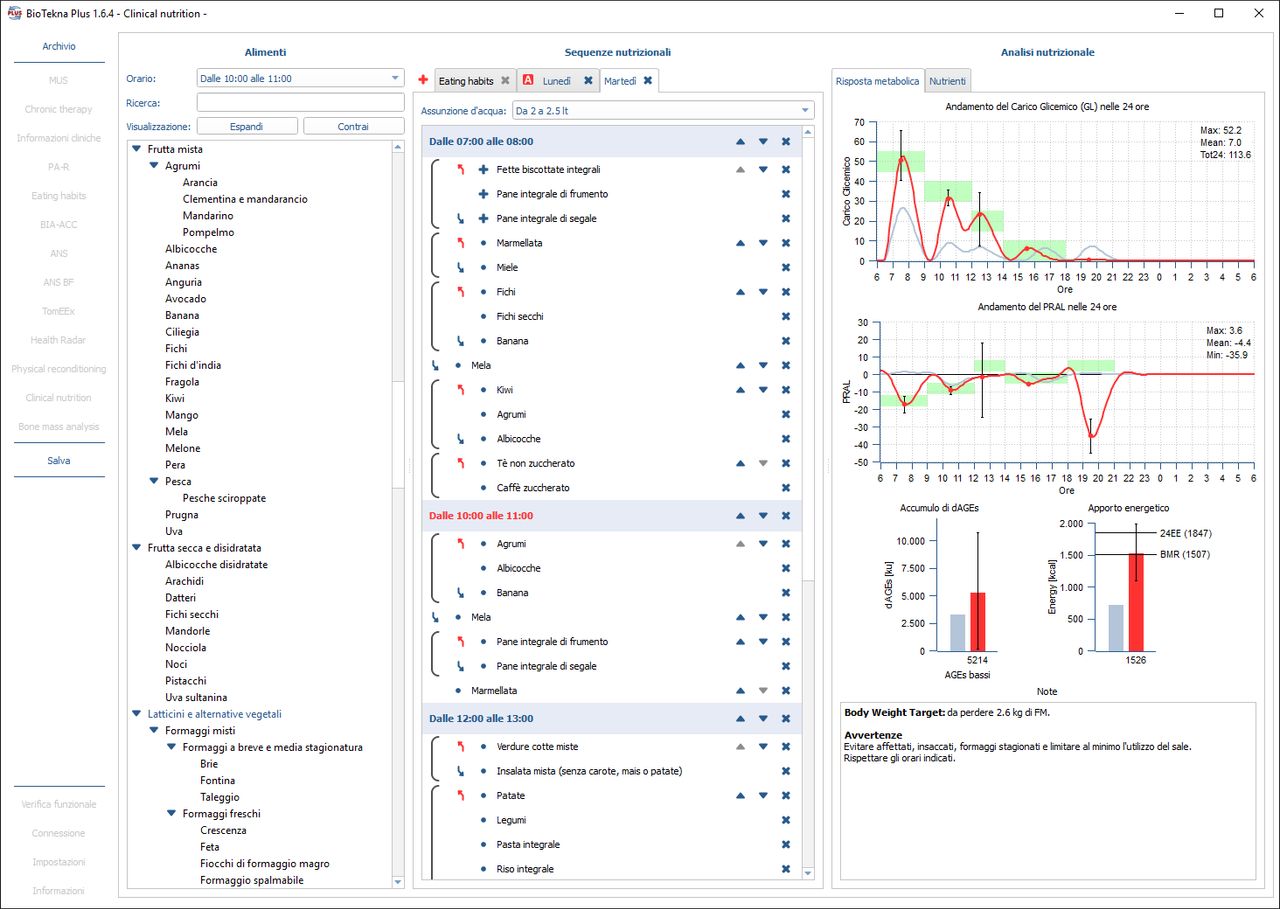The width and height of the screenshot is (1280, 909).
Task: Move Marmellata up in 07:00 block
Action: click(x=740, y=243)
